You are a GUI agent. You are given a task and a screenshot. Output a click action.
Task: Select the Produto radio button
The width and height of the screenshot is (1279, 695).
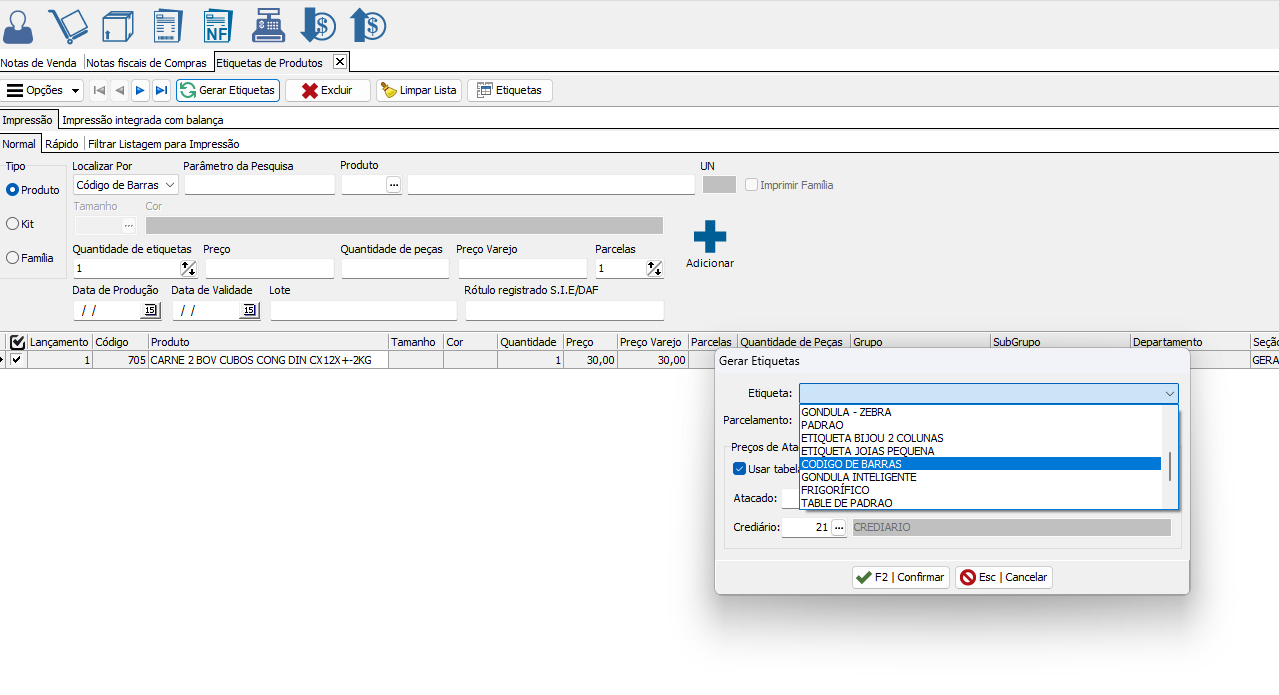tap(13, 190)
